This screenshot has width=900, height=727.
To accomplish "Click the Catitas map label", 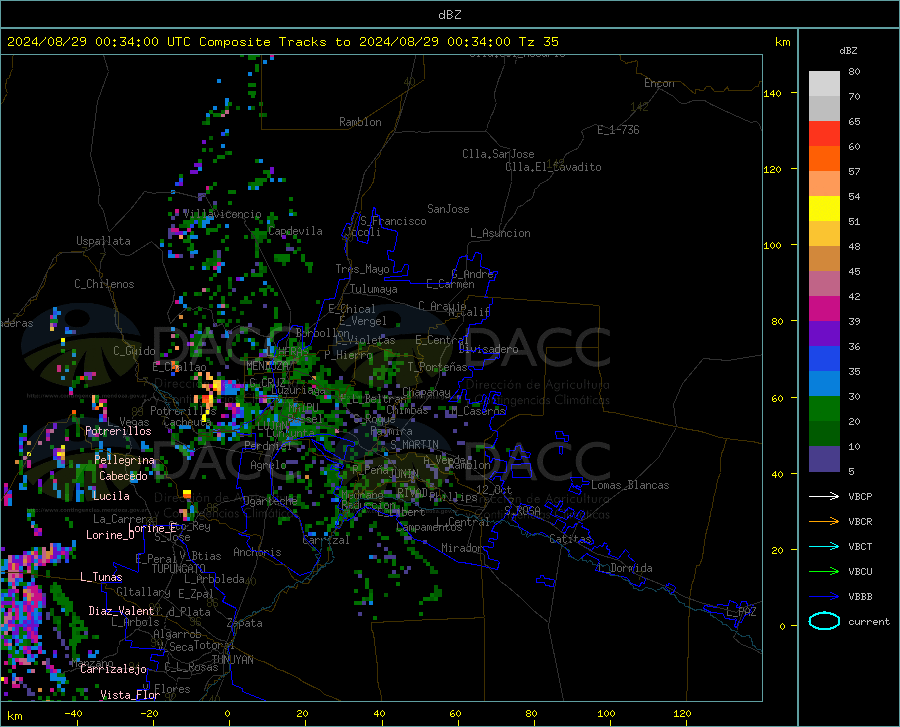I will tap(570, 539).
